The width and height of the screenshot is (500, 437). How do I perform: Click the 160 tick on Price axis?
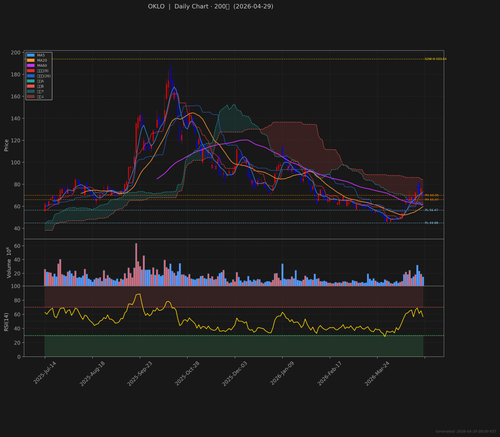(15, 97)
